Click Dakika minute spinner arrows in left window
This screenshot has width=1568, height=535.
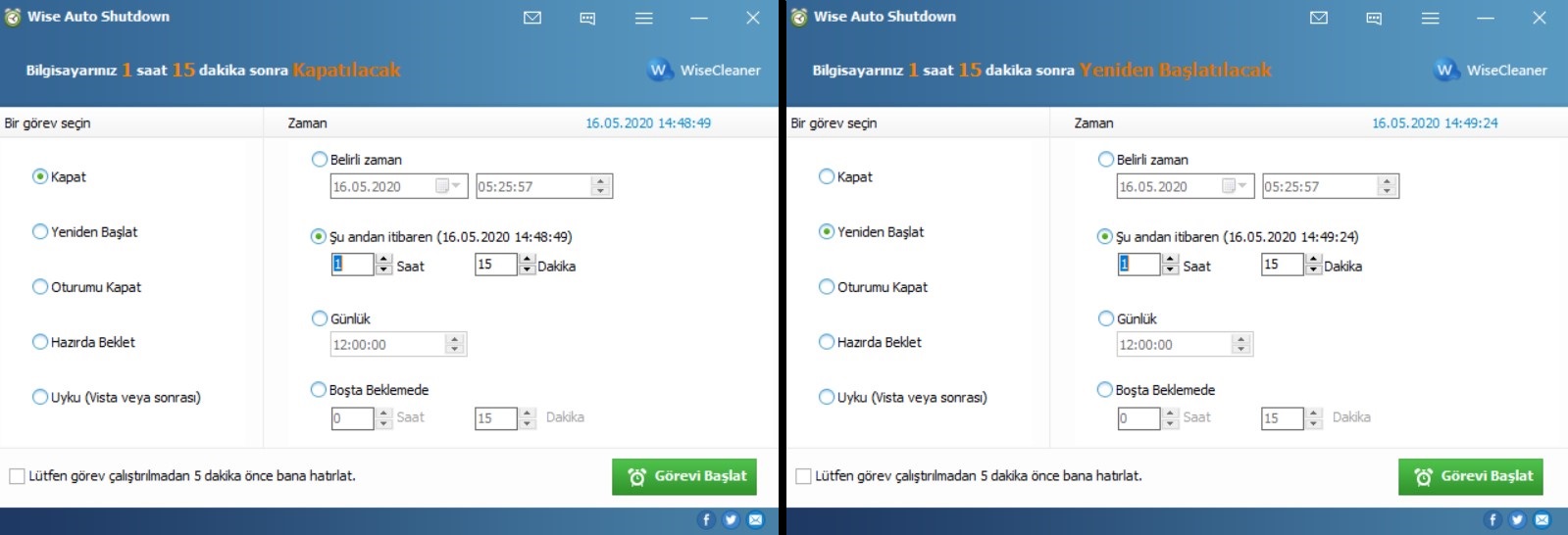[528, 265]
